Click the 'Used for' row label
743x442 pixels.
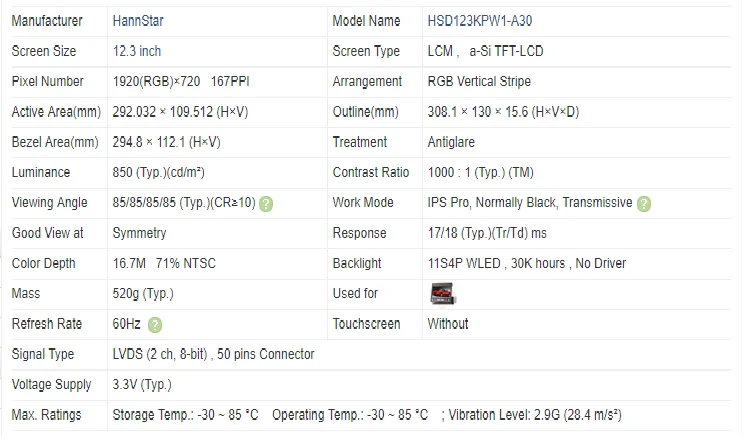[355, 294]
